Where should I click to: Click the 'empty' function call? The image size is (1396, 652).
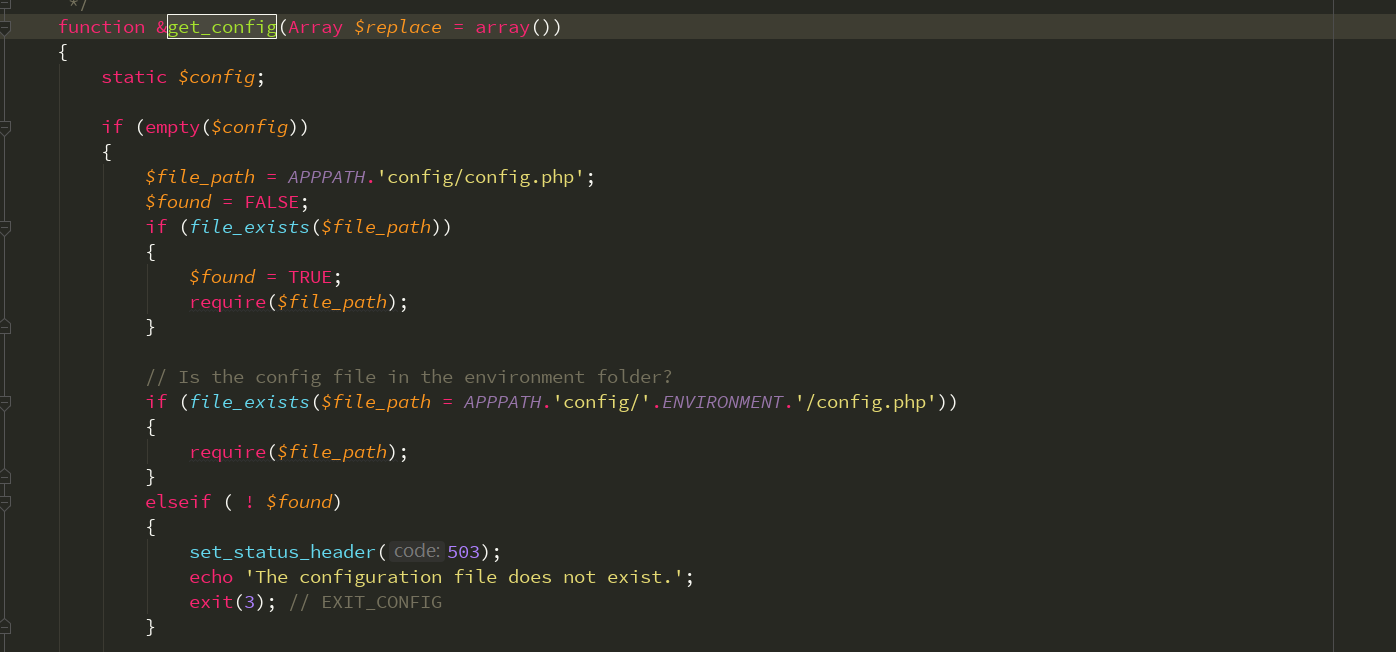coord(173,127)
